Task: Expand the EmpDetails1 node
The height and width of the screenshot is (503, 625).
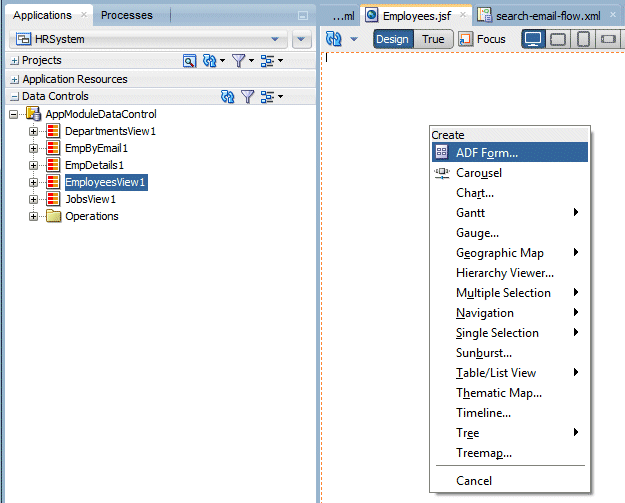Action: [x=33, y=165]
